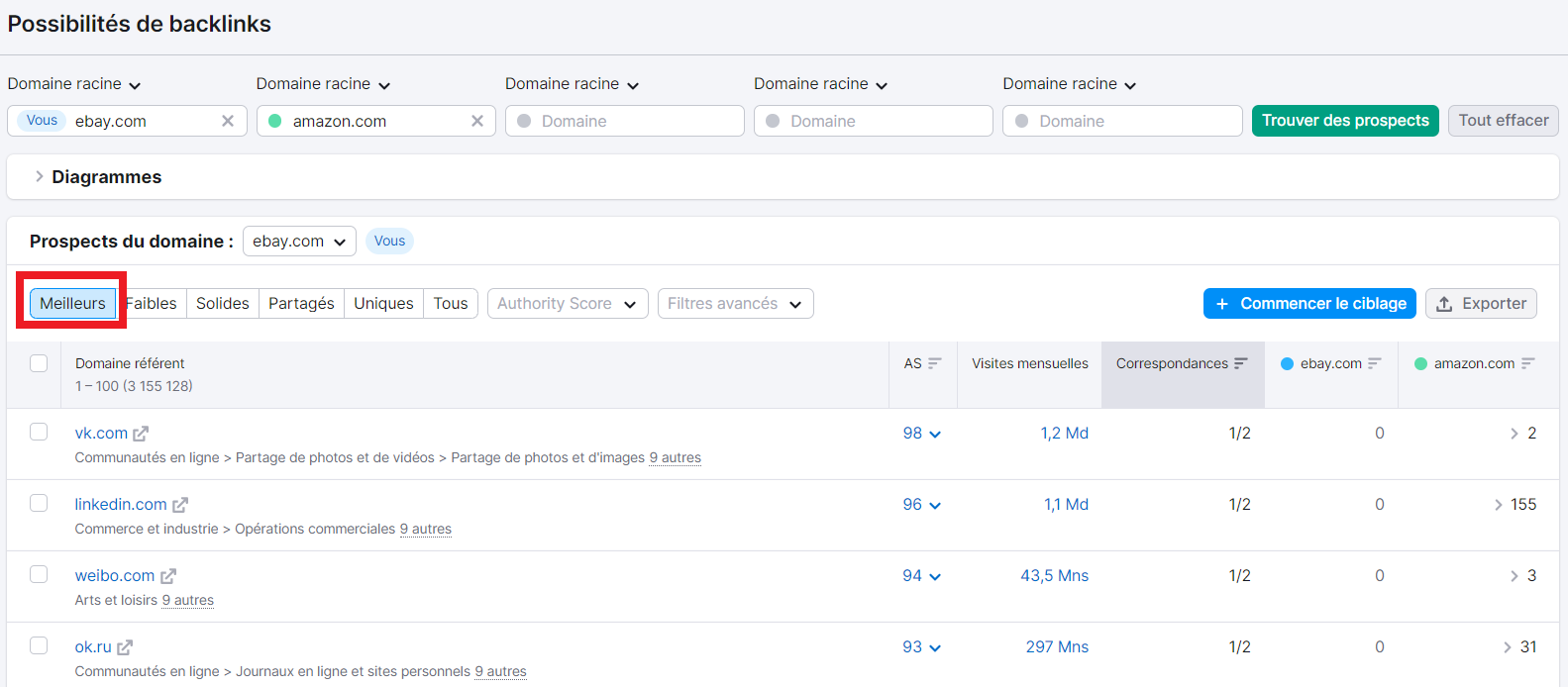Click the 297 Mns monthly visits value
1568x687 pixels.
(1057, 647)
